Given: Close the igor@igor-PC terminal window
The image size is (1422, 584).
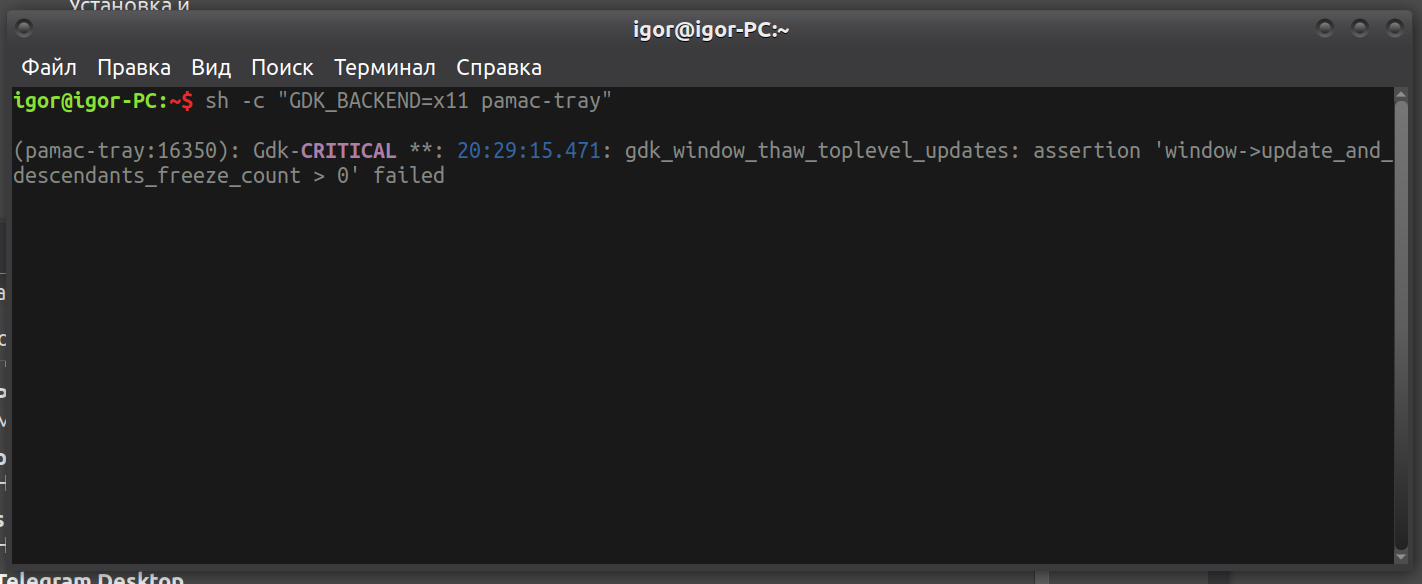Looking at the screenshot, I should (x=1393, y=28).
